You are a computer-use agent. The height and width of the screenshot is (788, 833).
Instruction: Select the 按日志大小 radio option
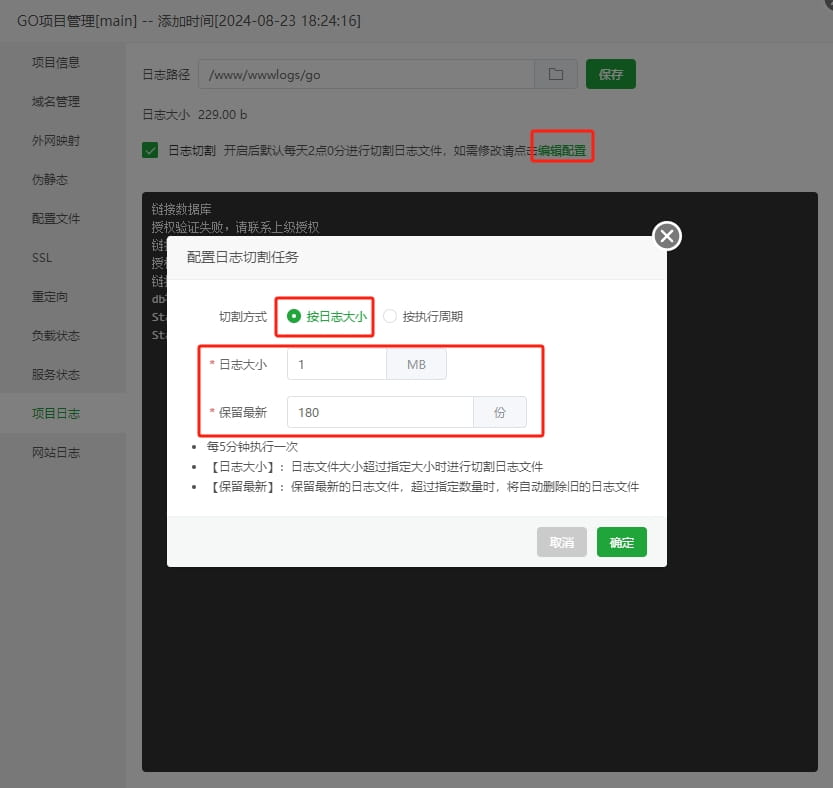[294, 317]
